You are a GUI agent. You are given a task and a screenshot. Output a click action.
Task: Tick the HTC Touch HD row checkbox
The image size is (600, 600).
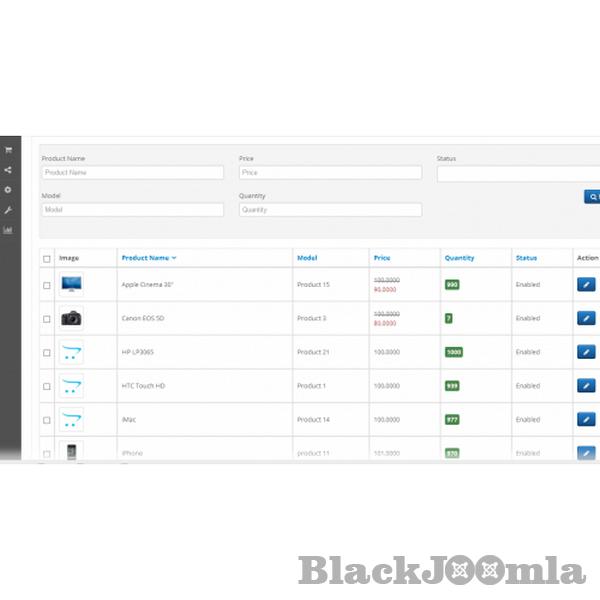pos(46,386)
